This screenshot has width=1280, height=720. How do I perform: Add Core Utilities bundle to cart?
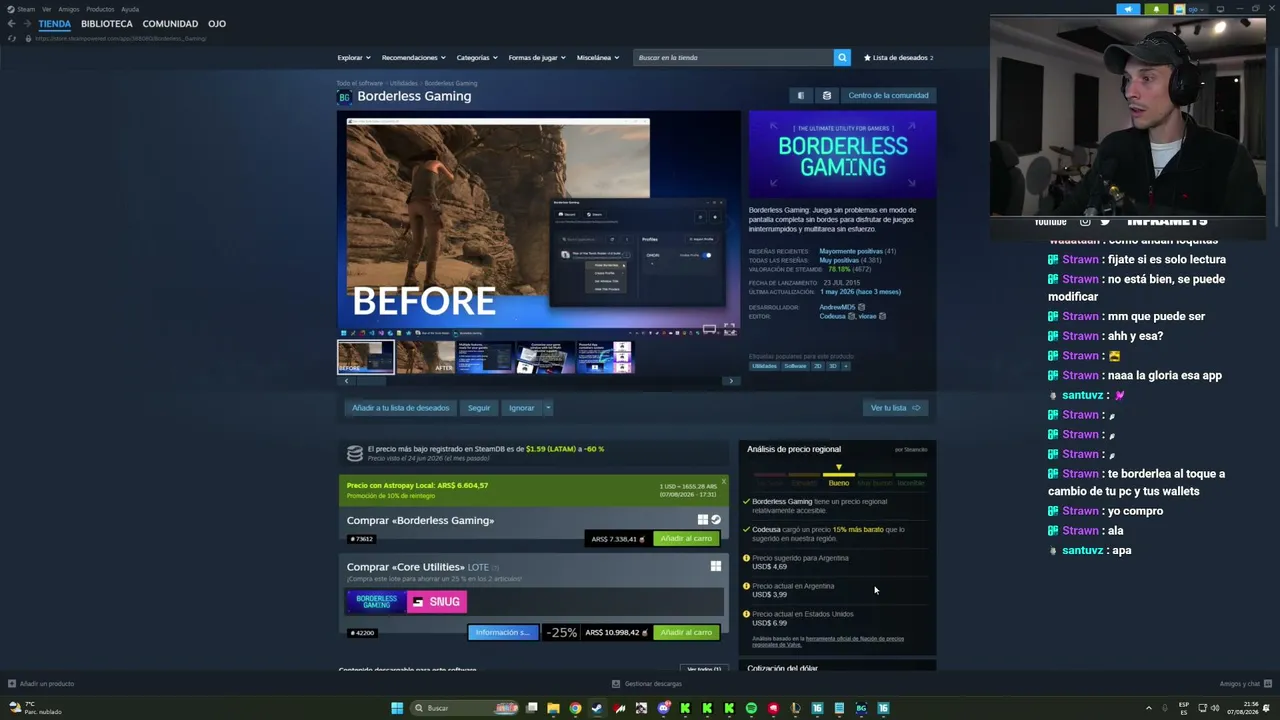point(686,633)
